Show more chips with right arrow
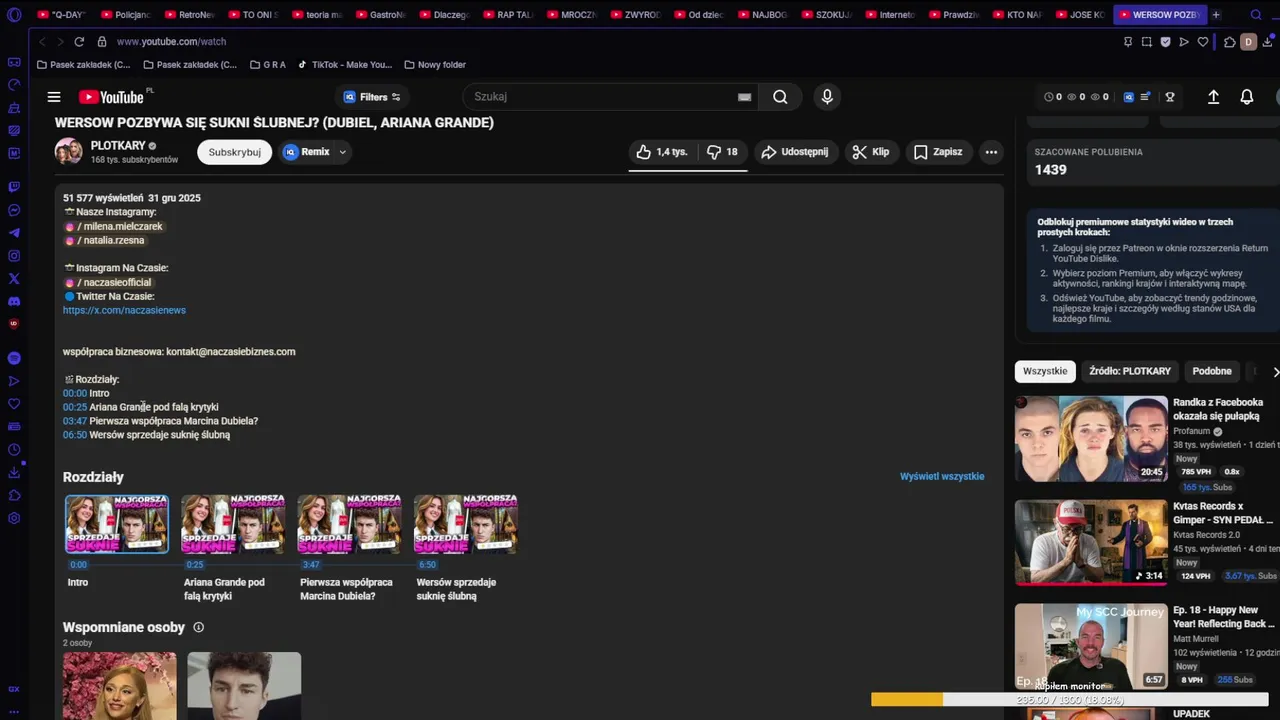The width and height of the screenshot is (1280, 720). pyautogui.click(x=1275, y=371)
